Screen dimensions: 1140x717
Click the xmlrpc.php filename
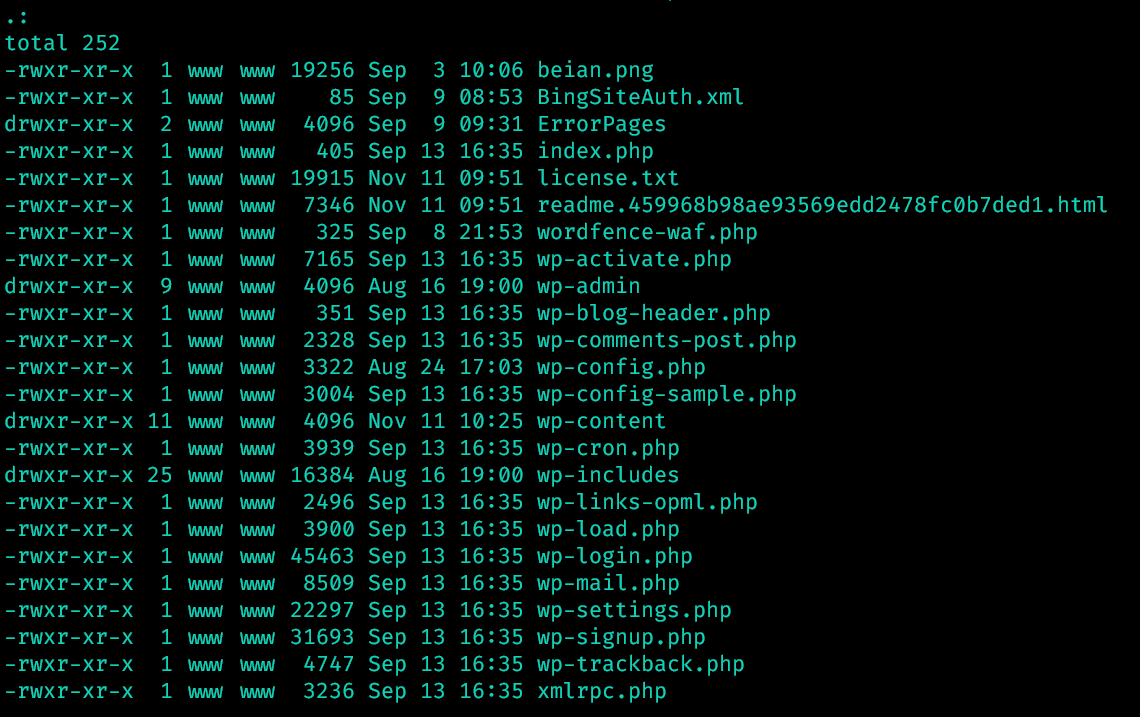pos(601,691)
